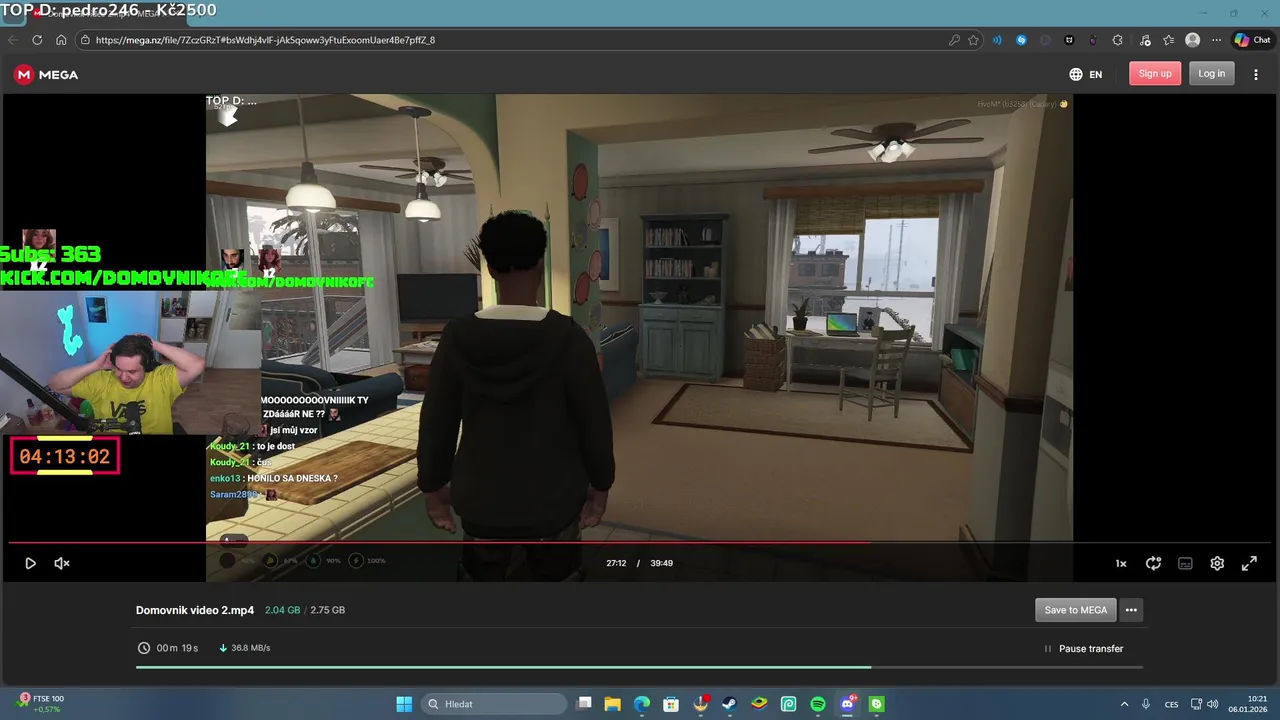This screenshot has width=1280, height=720.
Task: Click the Log in button
Action: coord(1211,73)
